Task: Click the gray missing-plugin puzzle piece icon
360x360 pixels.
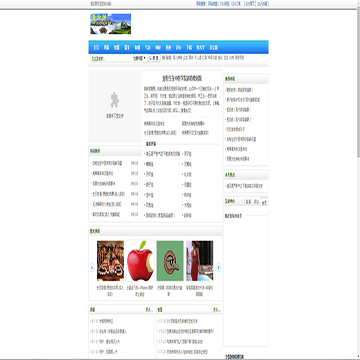Action: pyautogui.click(x=115, y=100)
